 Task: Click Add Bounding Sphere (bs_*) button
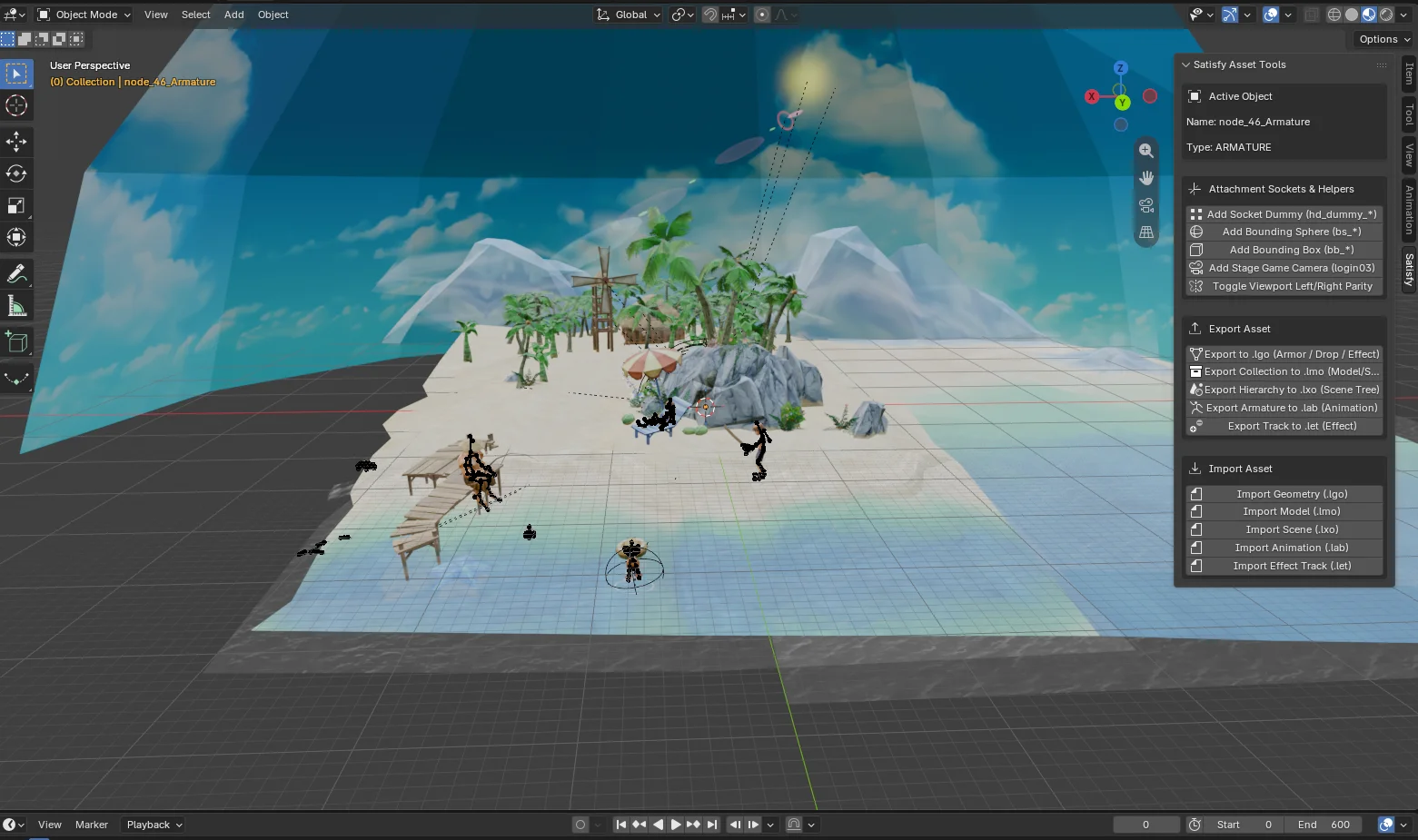pos(1284,232)
